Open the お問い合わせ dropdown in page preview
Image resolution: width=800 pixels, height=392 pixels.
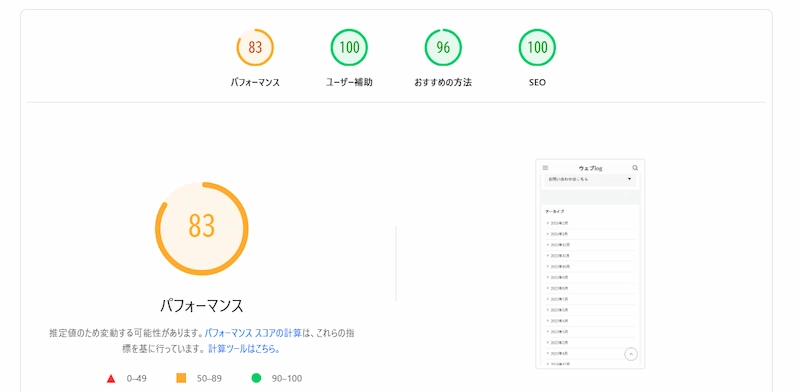click(x=590, y=179)
